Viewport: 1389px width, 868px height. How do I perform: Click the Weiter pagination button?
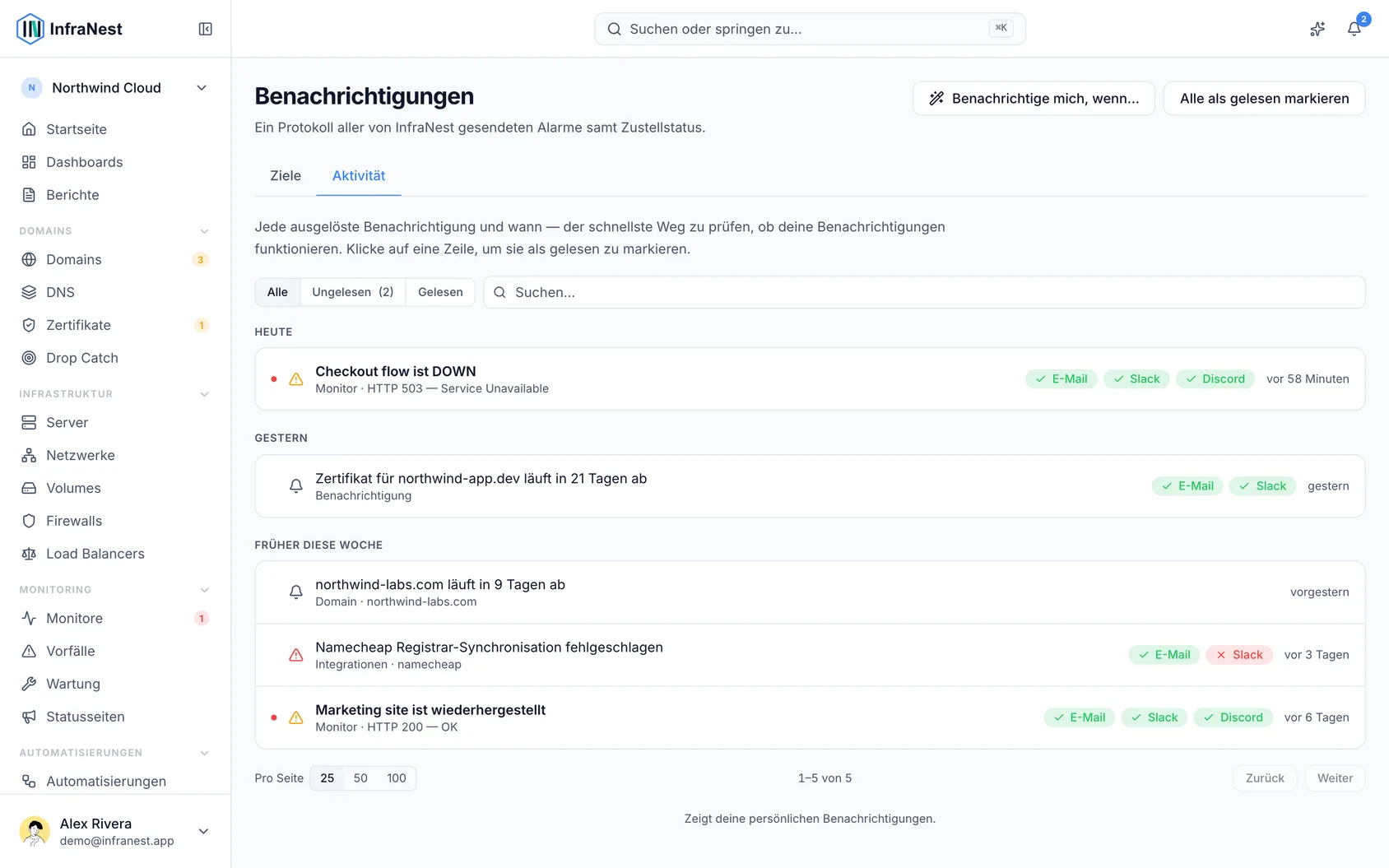(1335, 778)
